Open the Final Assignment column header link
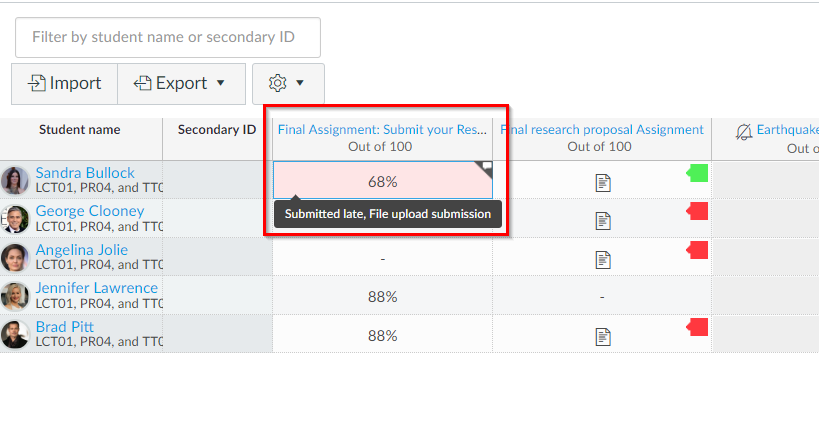This screenshot has width=819, height=429. tap(382, 129)
